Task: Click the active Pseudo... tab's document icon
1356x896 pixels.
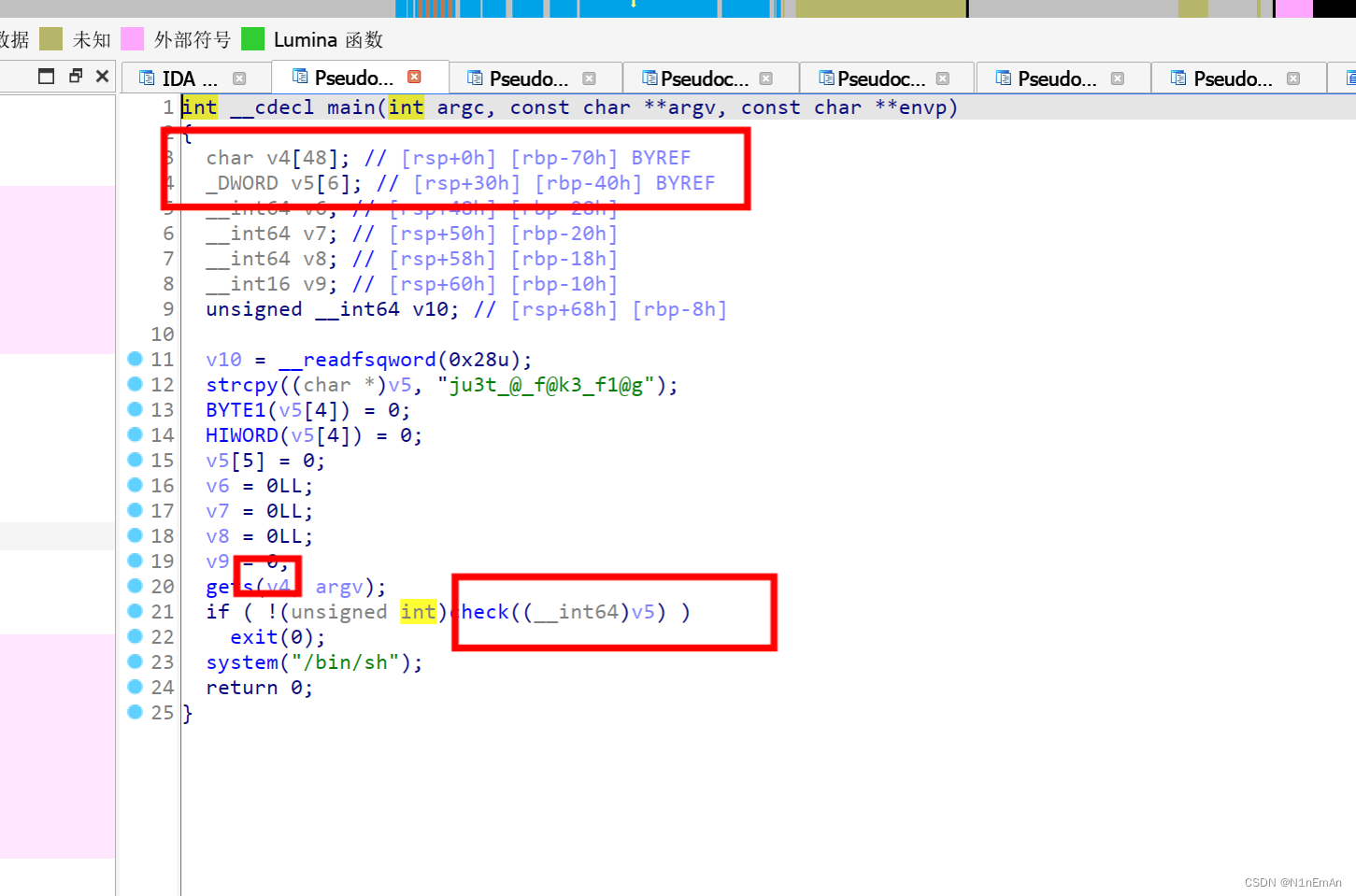Action: pyautogui.click(x=300, y=77)
